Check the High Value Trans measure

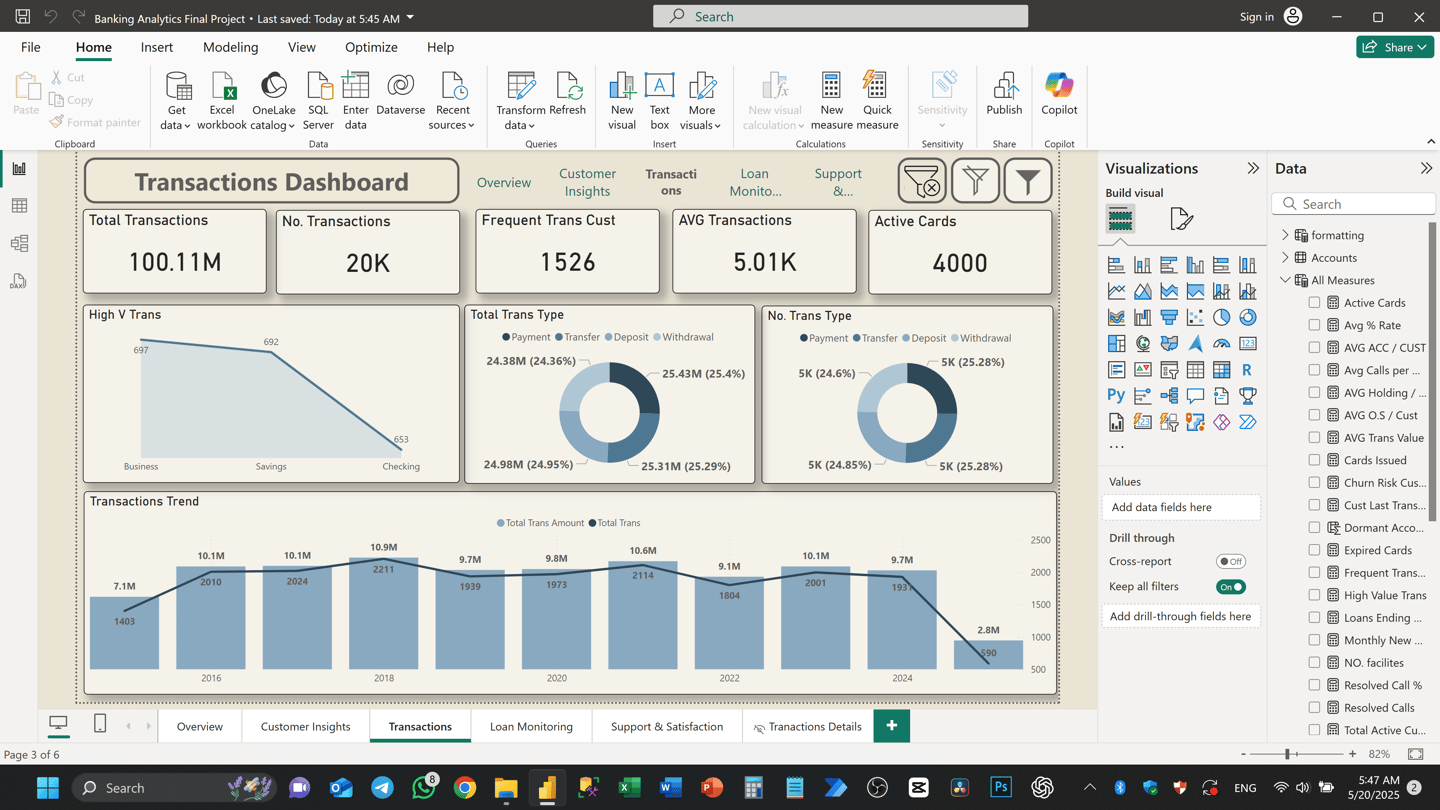click(1314, 595)
